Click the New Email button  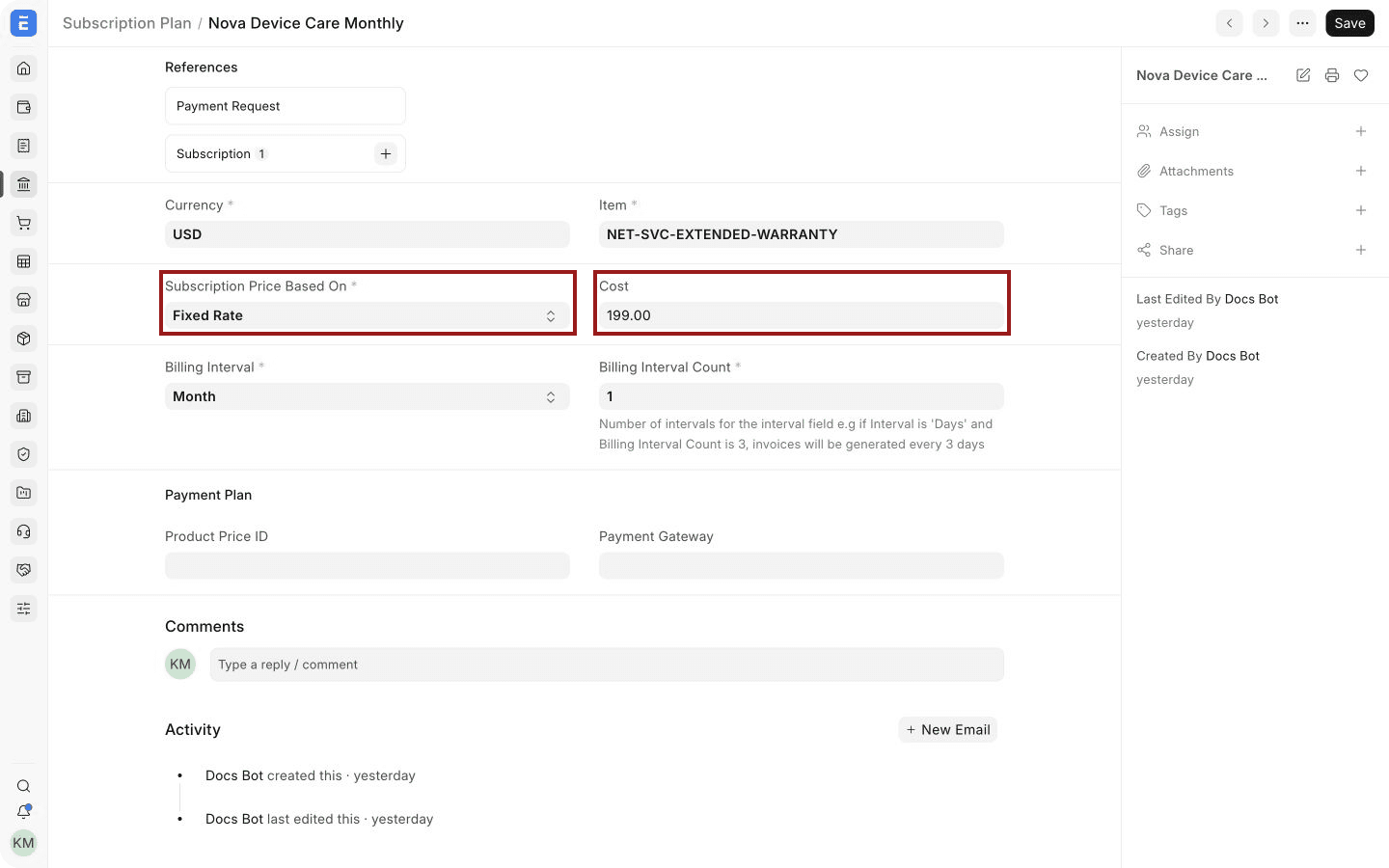tap(948, 730)
